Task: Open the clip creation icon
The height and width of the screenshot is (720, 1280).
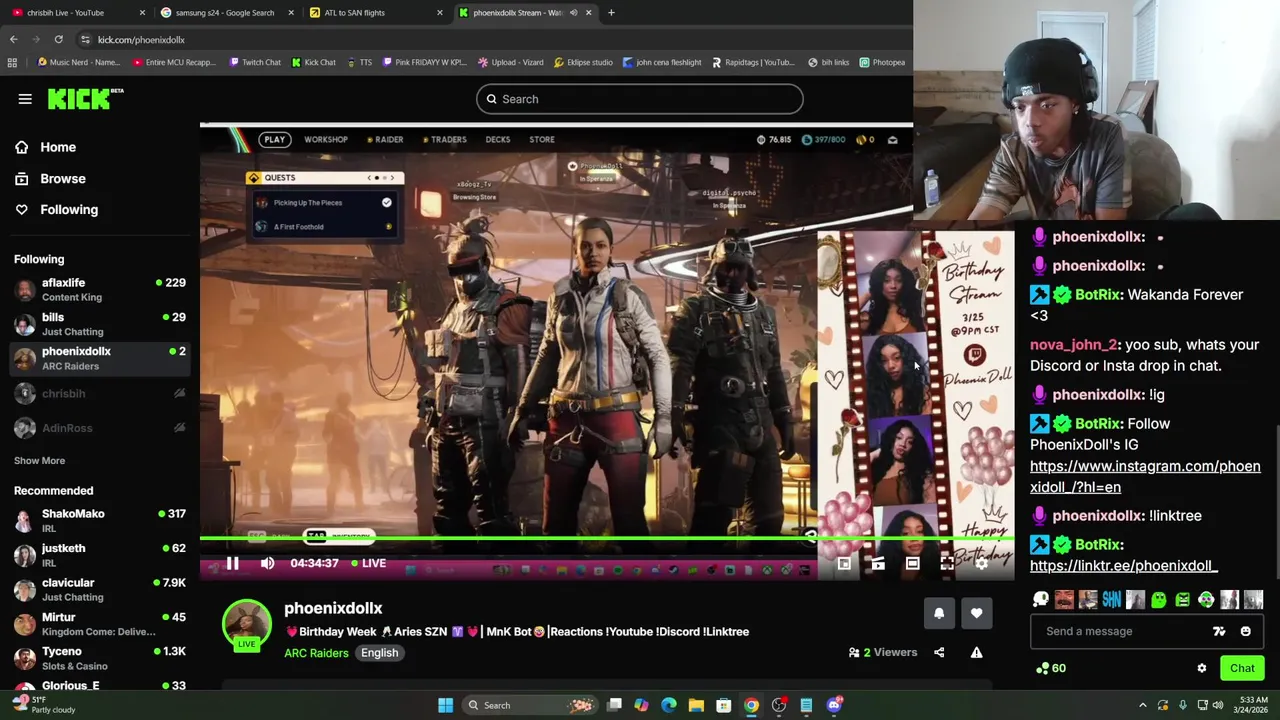Action: (x=878, y=564)
